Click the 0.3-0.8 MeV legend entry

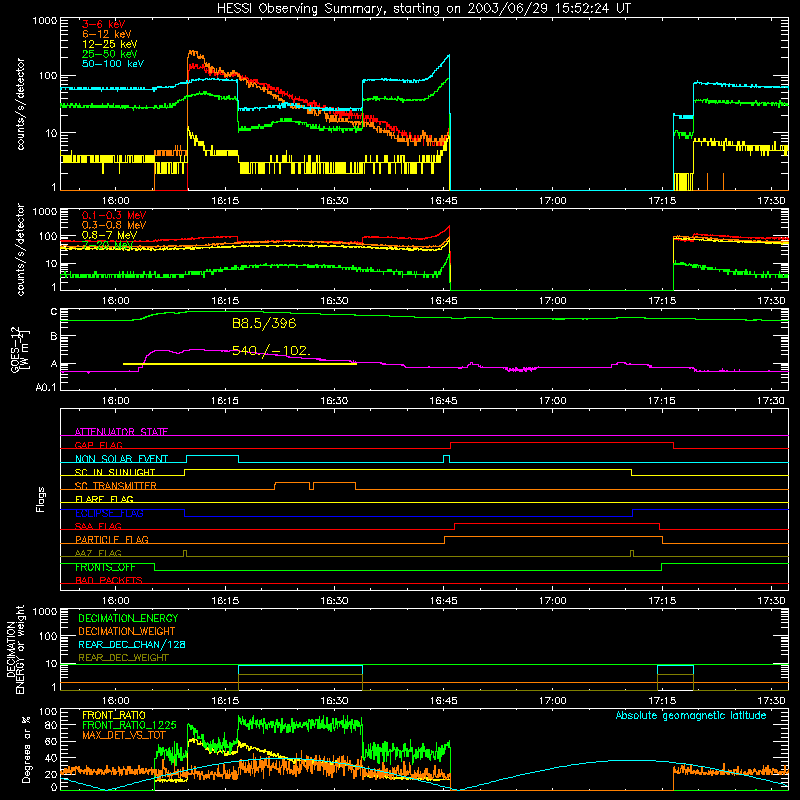(x=114, y=226)
